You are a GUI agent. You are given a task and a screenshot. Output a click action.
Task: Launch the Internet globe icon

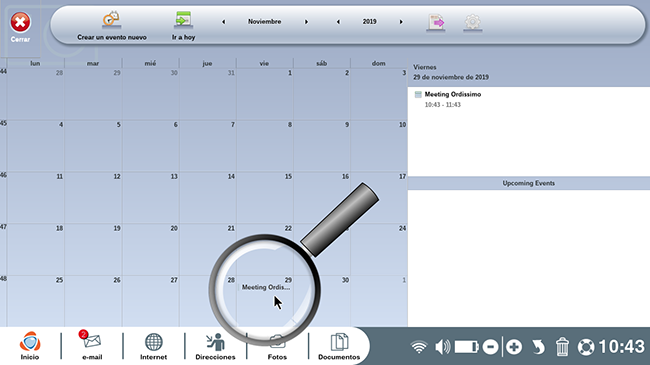click(153, 346)
